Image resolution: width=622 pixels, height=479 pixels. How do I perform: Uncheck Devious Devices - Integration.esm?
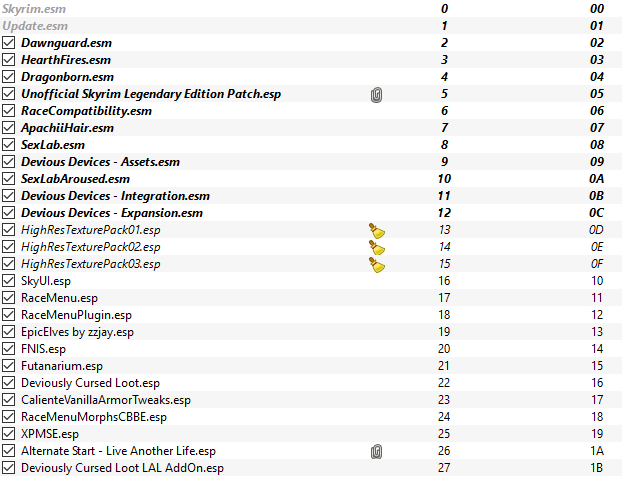pos(8,196)
